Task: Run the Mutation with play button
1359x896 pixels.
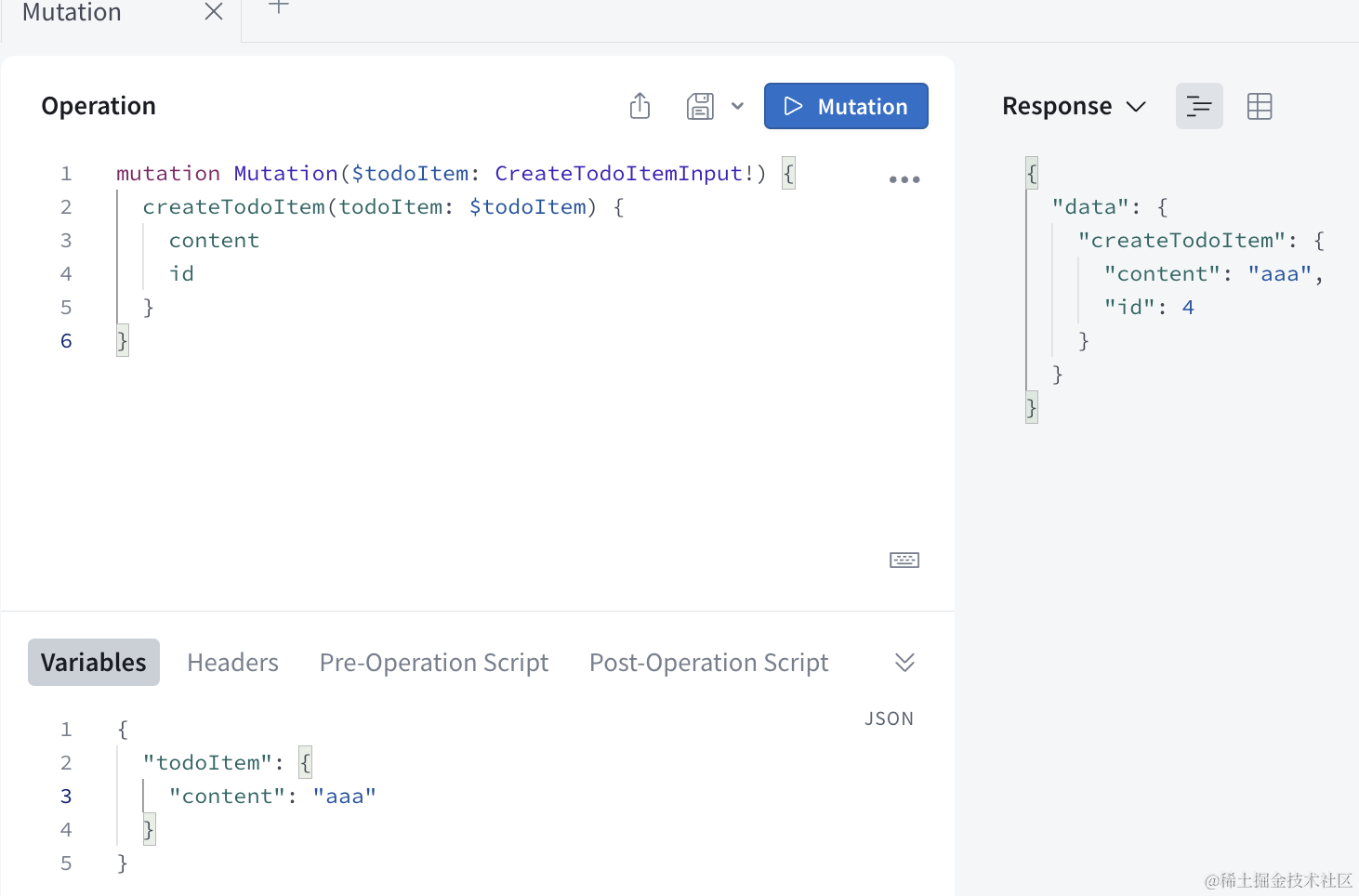Action: 845,106
